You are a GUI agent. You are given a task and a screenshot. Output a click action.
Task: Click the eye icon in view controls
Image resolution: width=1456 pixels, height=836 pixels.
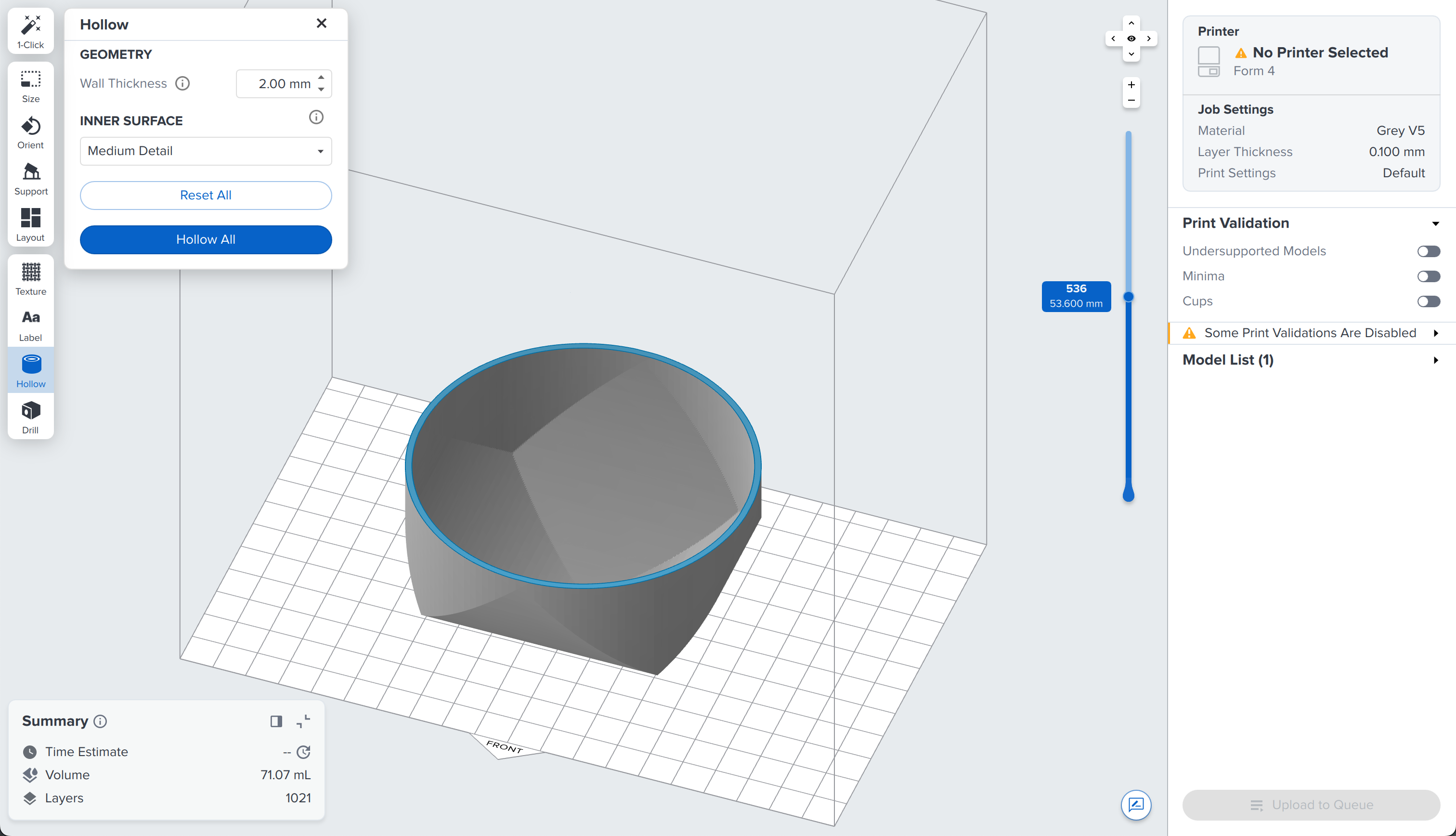(x=1131, y=38)
